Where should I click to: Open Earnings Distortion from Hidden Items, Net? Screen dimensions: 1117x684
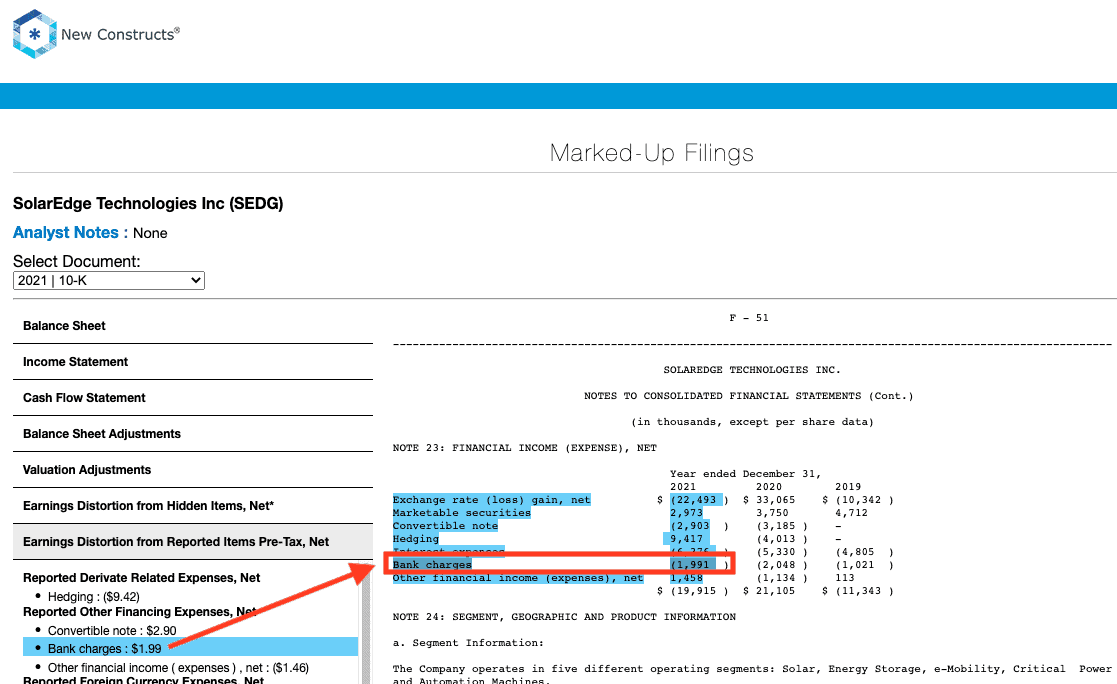pos(193,506)
